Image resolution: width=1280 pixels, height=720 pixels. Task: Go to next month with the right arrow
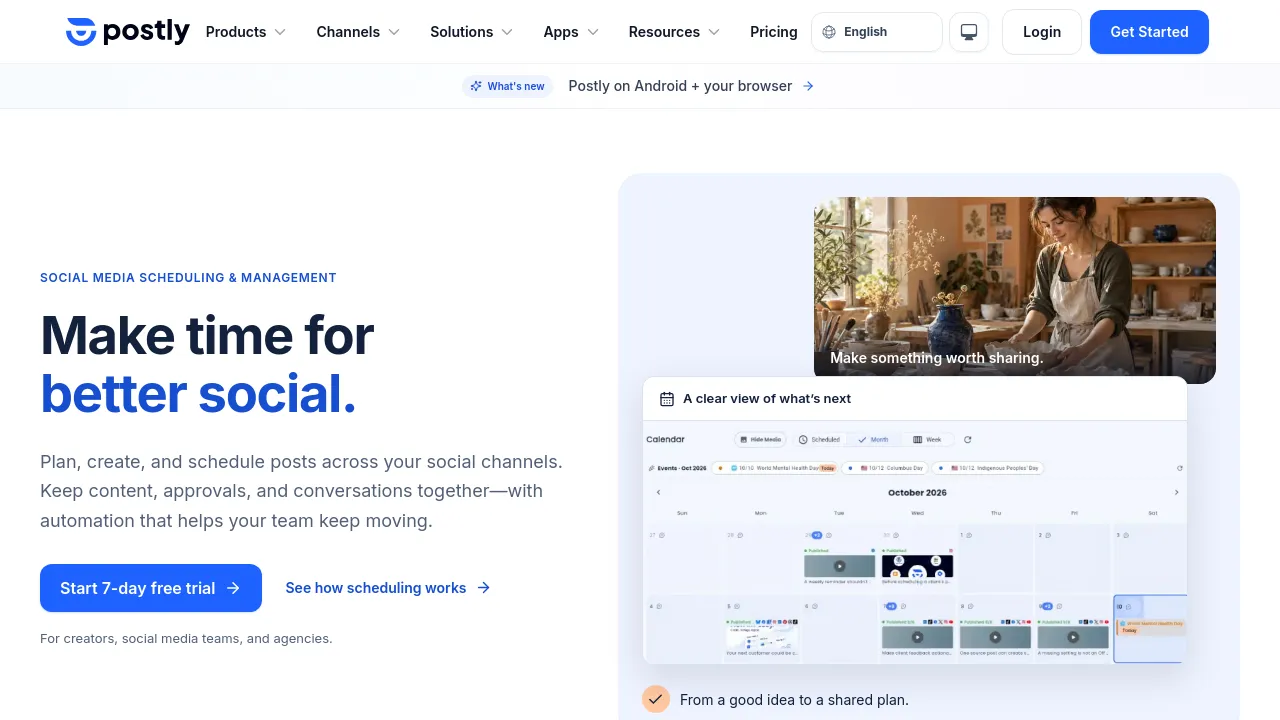coord(1176,493)
